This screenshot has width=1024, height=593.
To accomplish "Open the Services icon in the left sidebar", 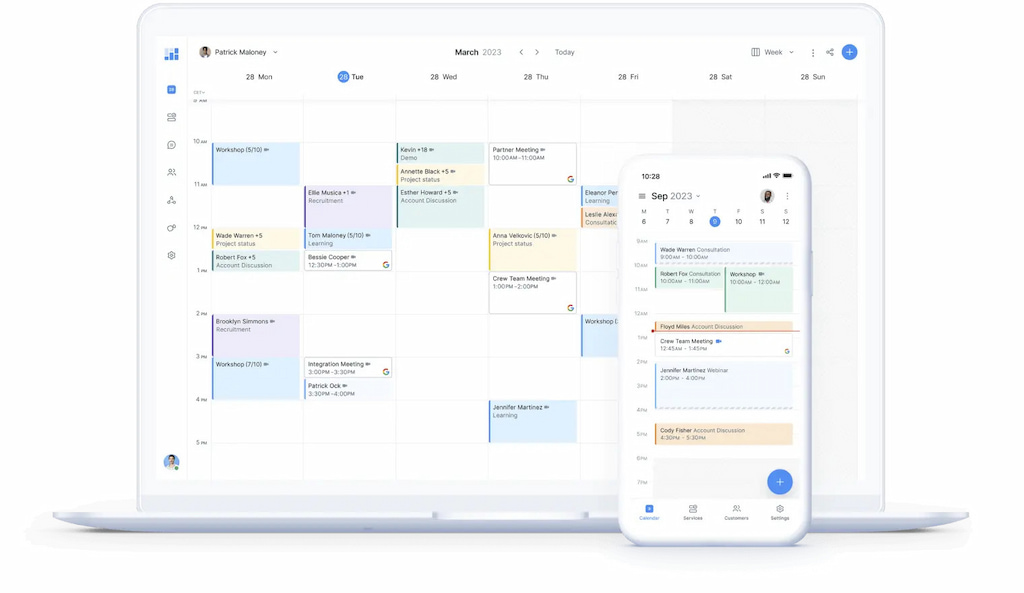I will [x=171, y=117].
